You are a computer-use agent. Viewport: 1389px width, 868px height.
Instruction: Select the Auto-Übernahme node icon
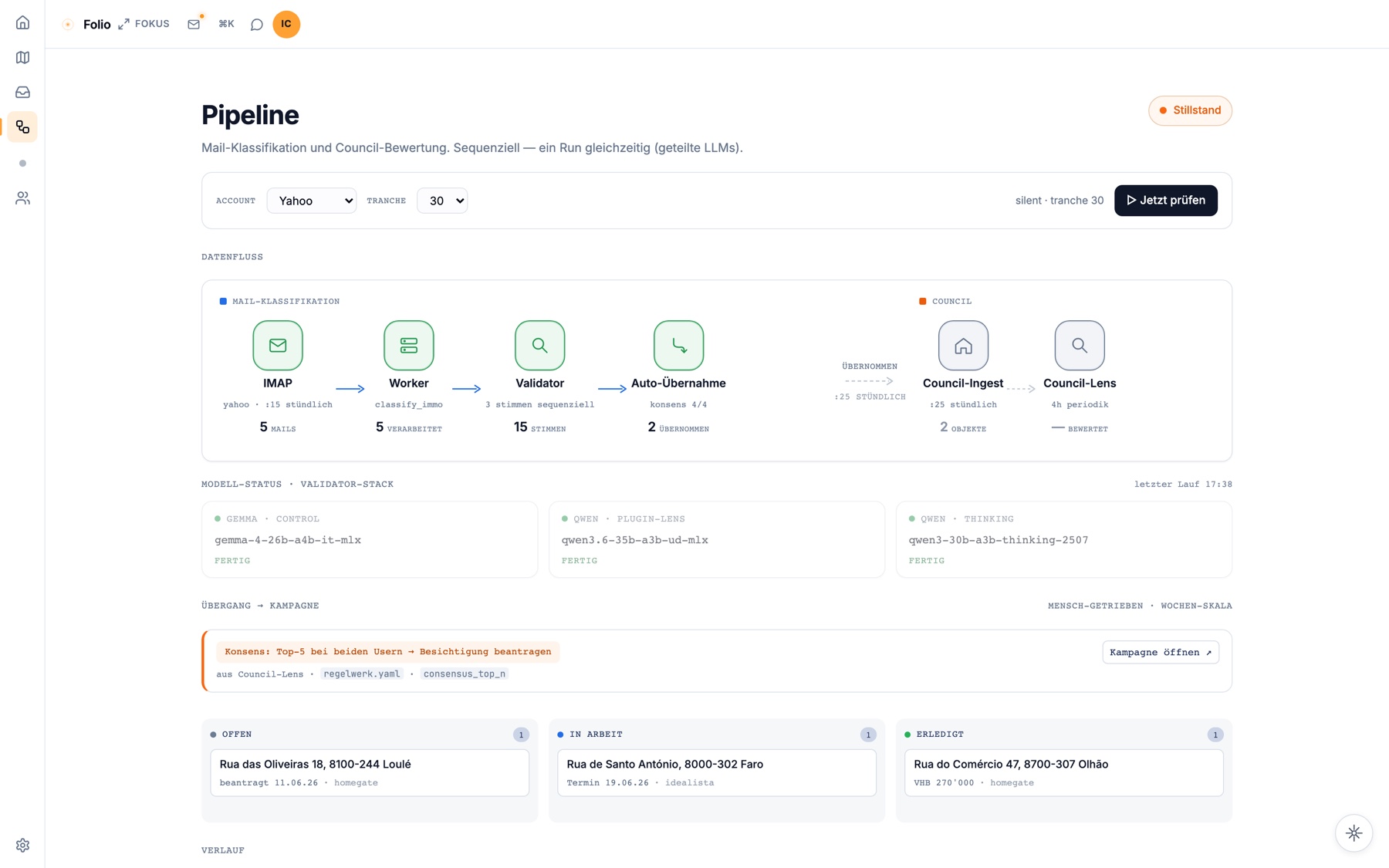tap(679, 345)
